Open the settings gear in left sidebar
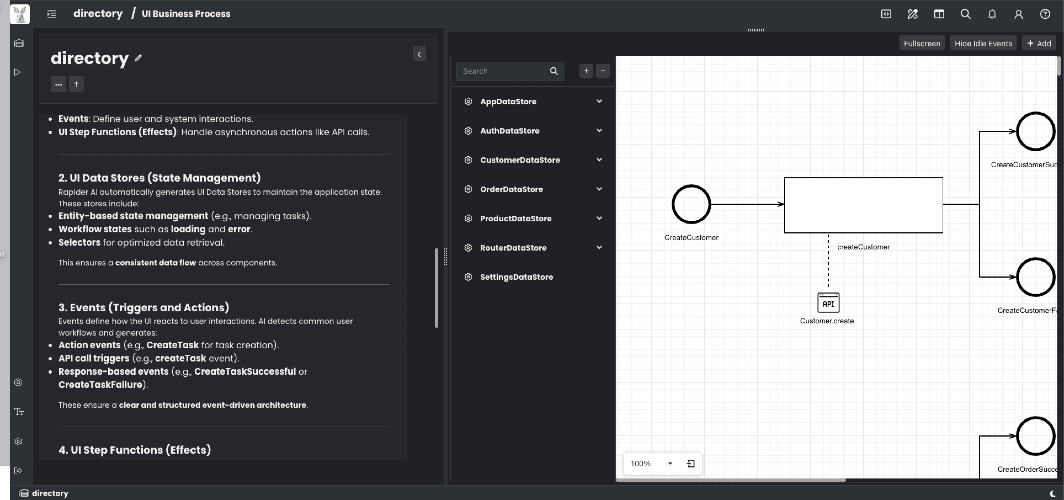The width and height of the screenshot is (1064, 500). 18,441
